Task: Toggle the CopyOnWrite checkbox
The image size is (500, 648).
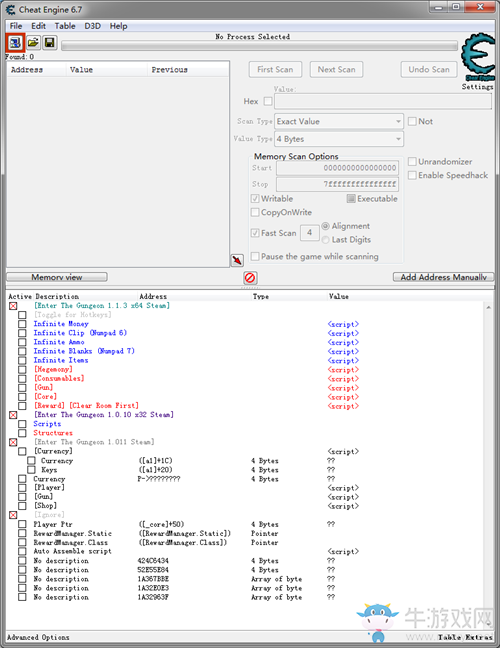Action: [255, 212]
